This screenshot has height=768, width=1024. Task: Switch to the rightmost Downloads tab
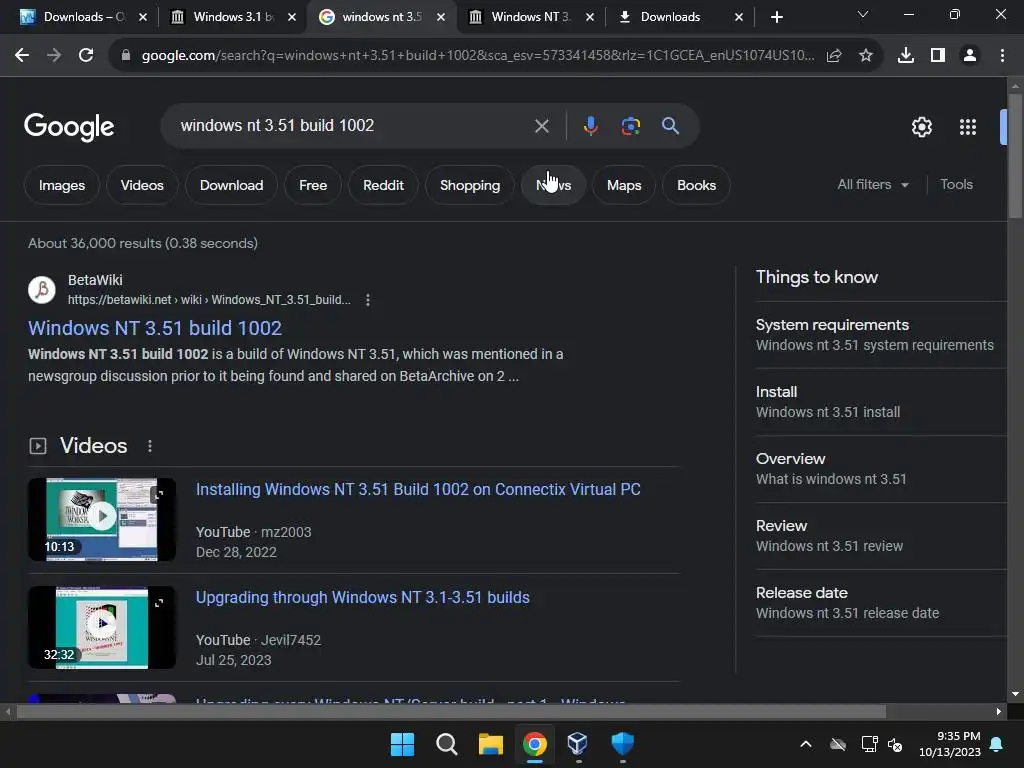[x=679, y=17]
